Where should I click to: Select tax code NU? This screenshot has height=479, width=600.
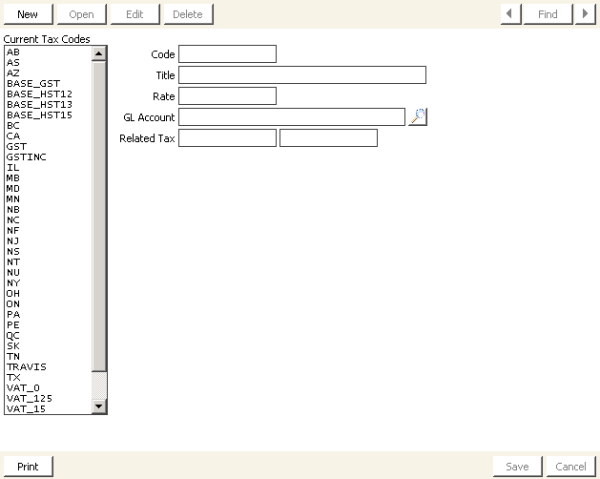click(x=48, y=272)
